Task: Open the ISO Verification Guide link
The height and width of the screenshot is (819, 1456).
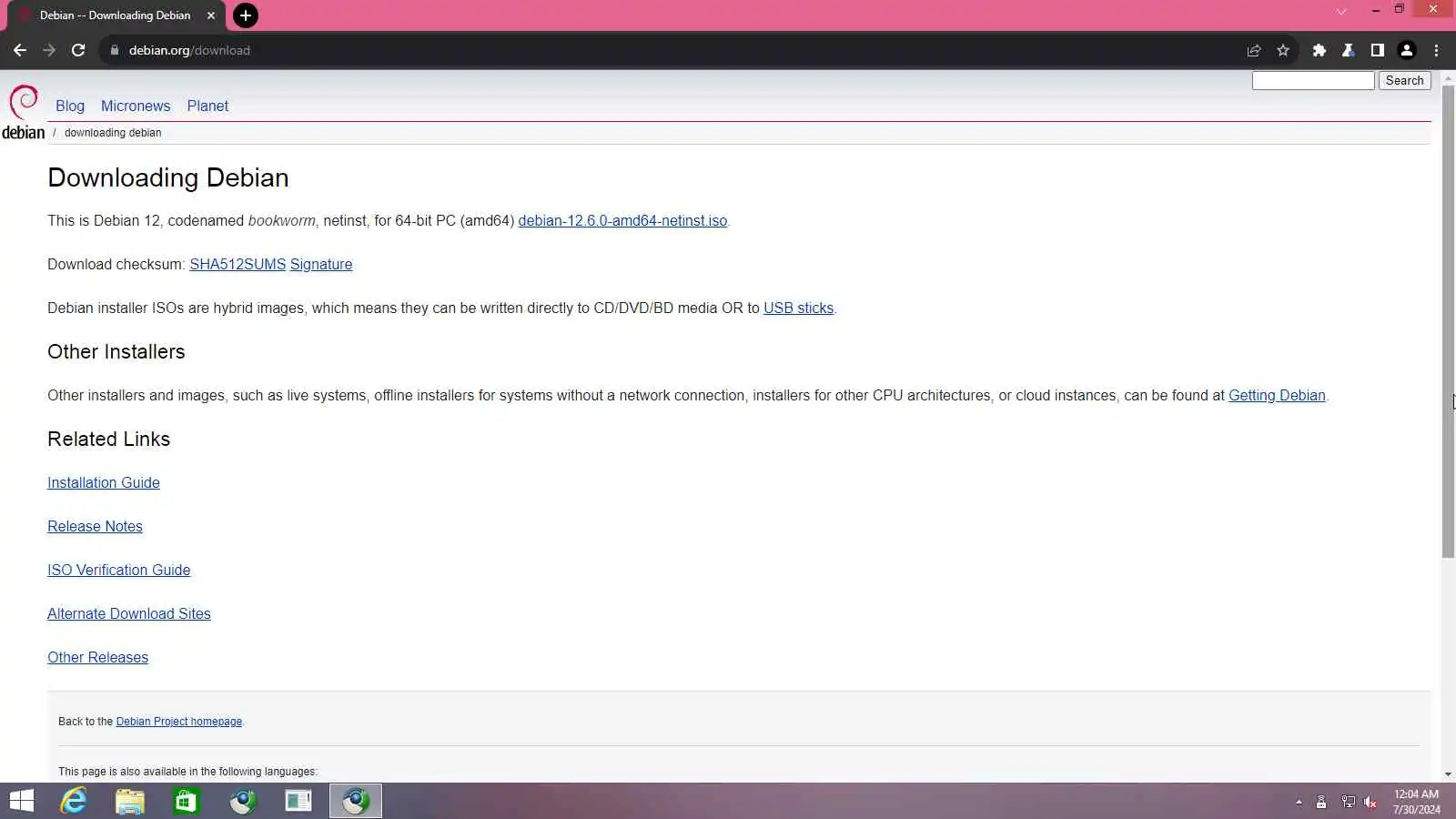Action: 119,570
